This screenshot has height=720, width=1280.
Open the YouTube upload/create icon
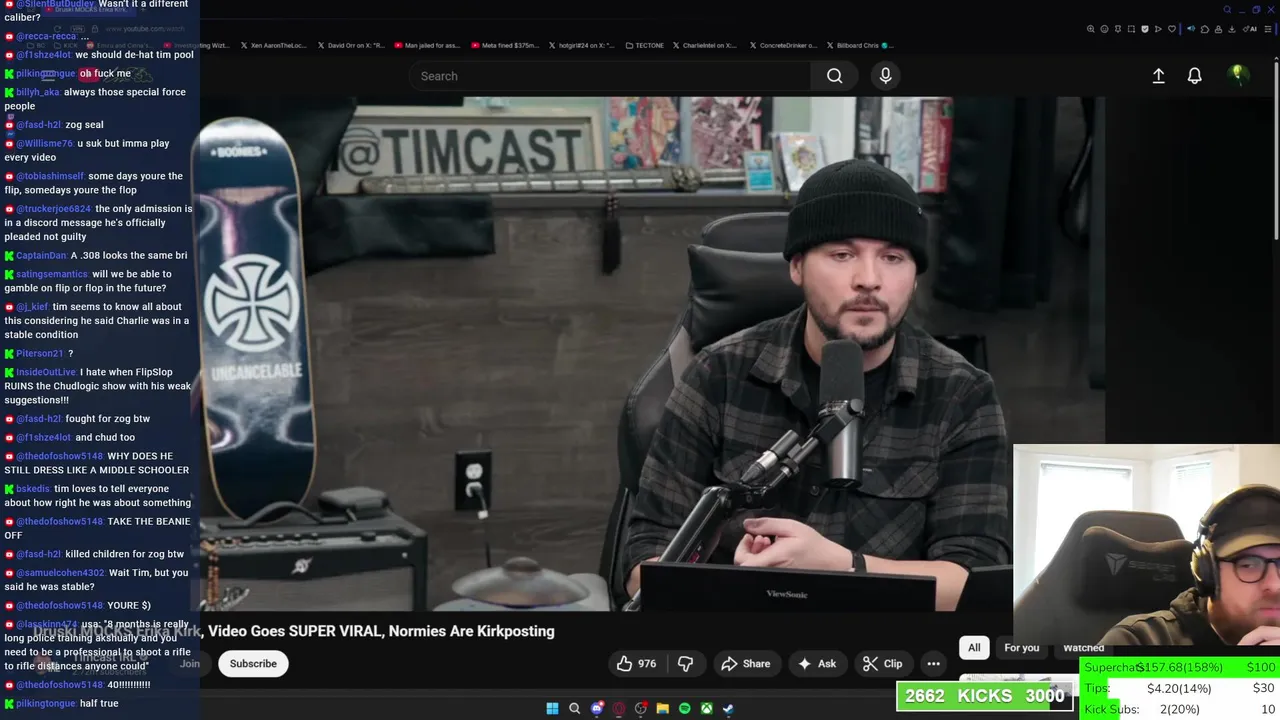[x=1158, y=76]
